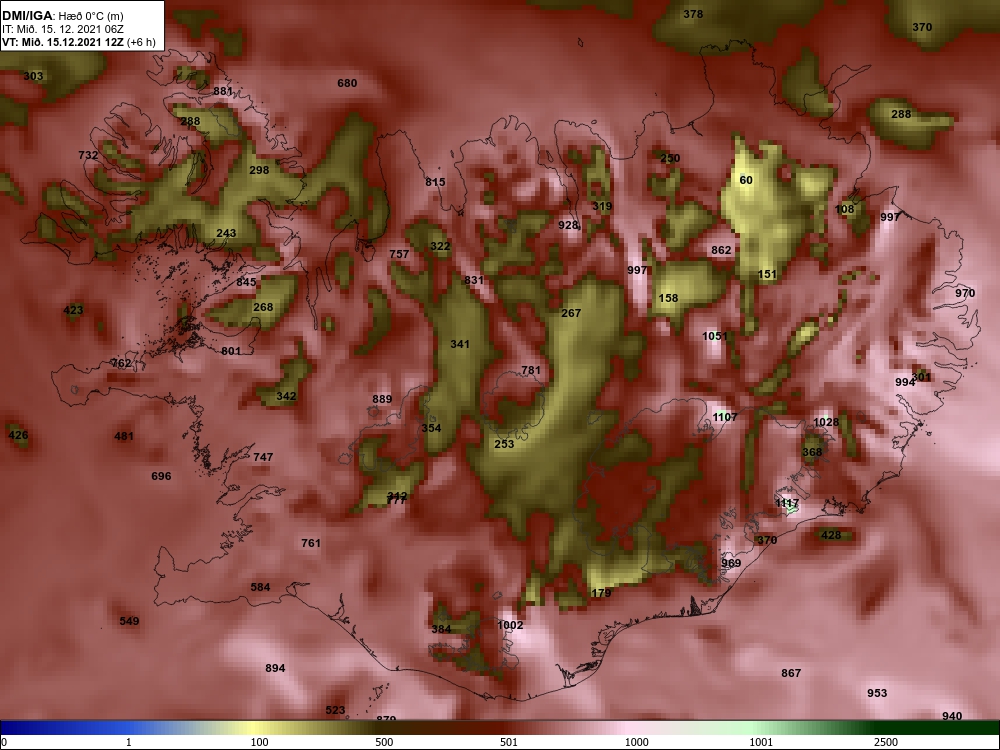The width and height of the screenshot is (1000, 750).
Task: Click the 867 value over the southern sea
Action: 791,673
